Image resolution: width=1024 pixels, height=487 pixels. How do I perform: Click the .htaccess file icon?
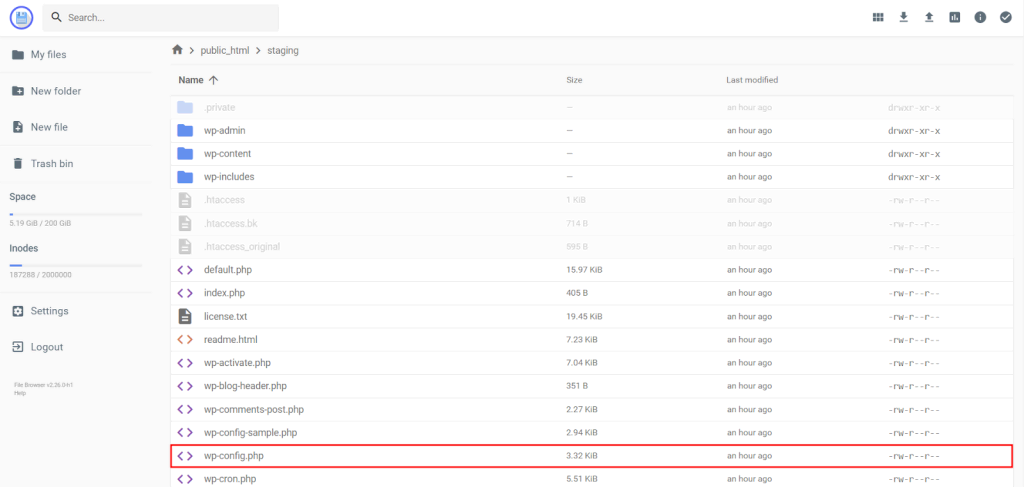pyautogui.click(x=185, y=200)
